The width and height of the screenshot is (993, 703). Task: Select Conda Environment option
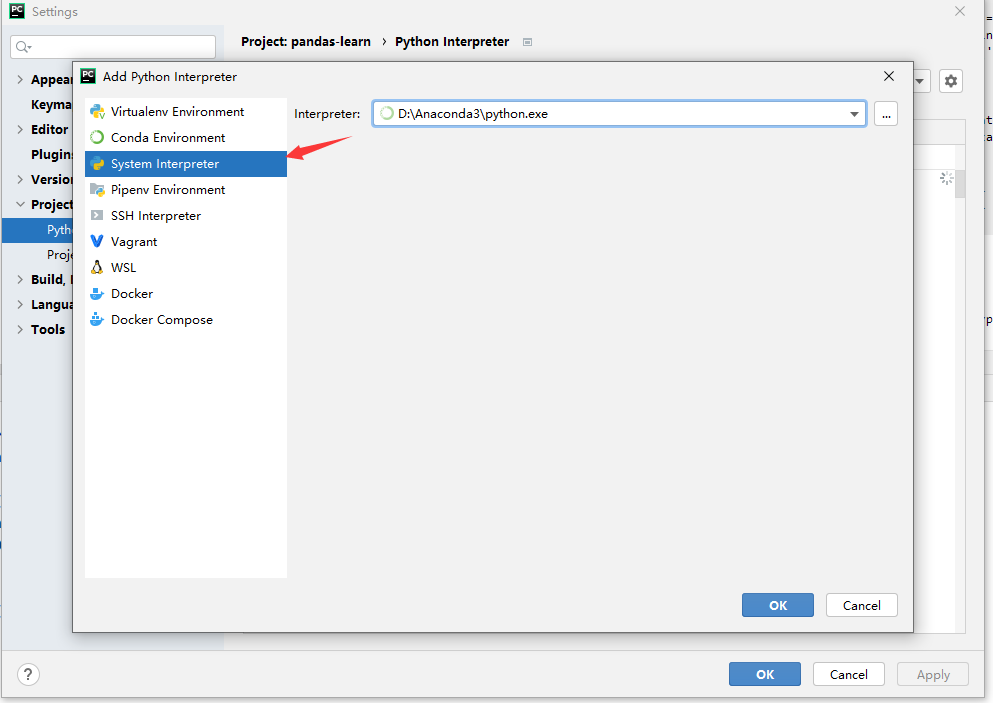pos(186,137)
